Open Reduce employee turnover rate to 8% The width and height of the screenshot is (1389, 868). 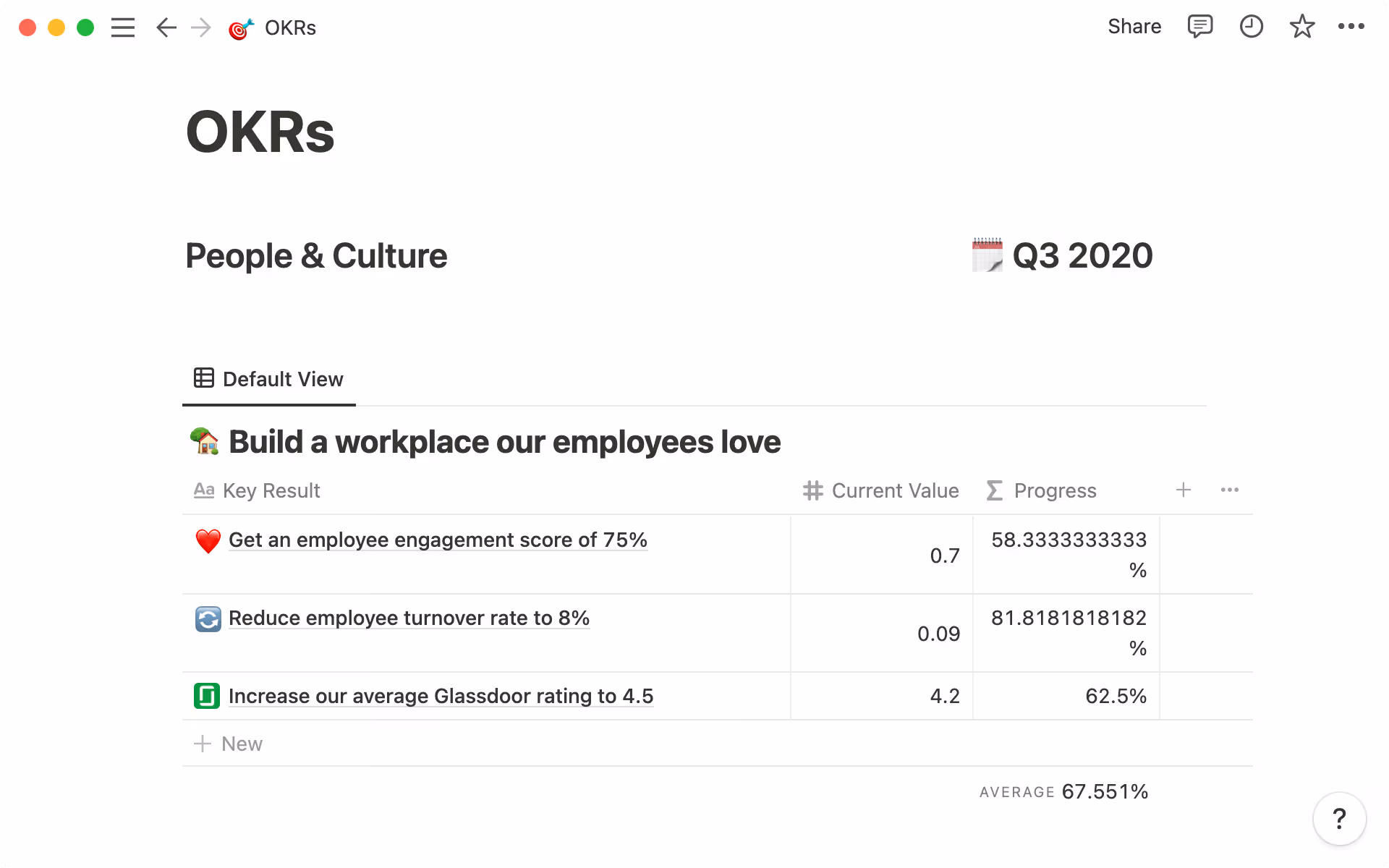pos(409,618)
